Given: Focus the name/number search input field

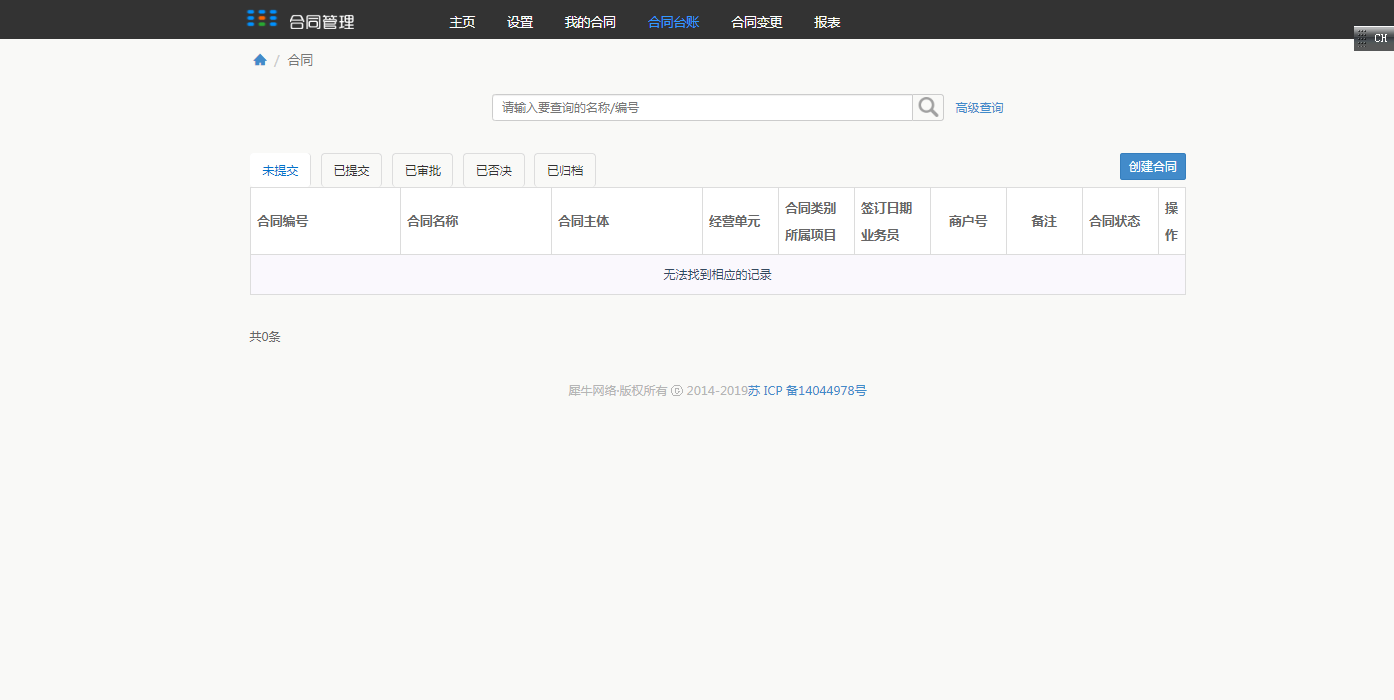Looking at the screenshot, I should 702,108.
